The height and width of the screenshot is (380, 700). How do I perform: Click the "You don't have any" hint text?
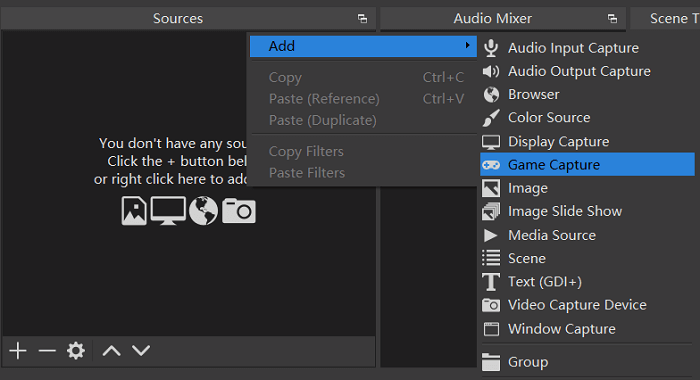click(x=172, y=143)
